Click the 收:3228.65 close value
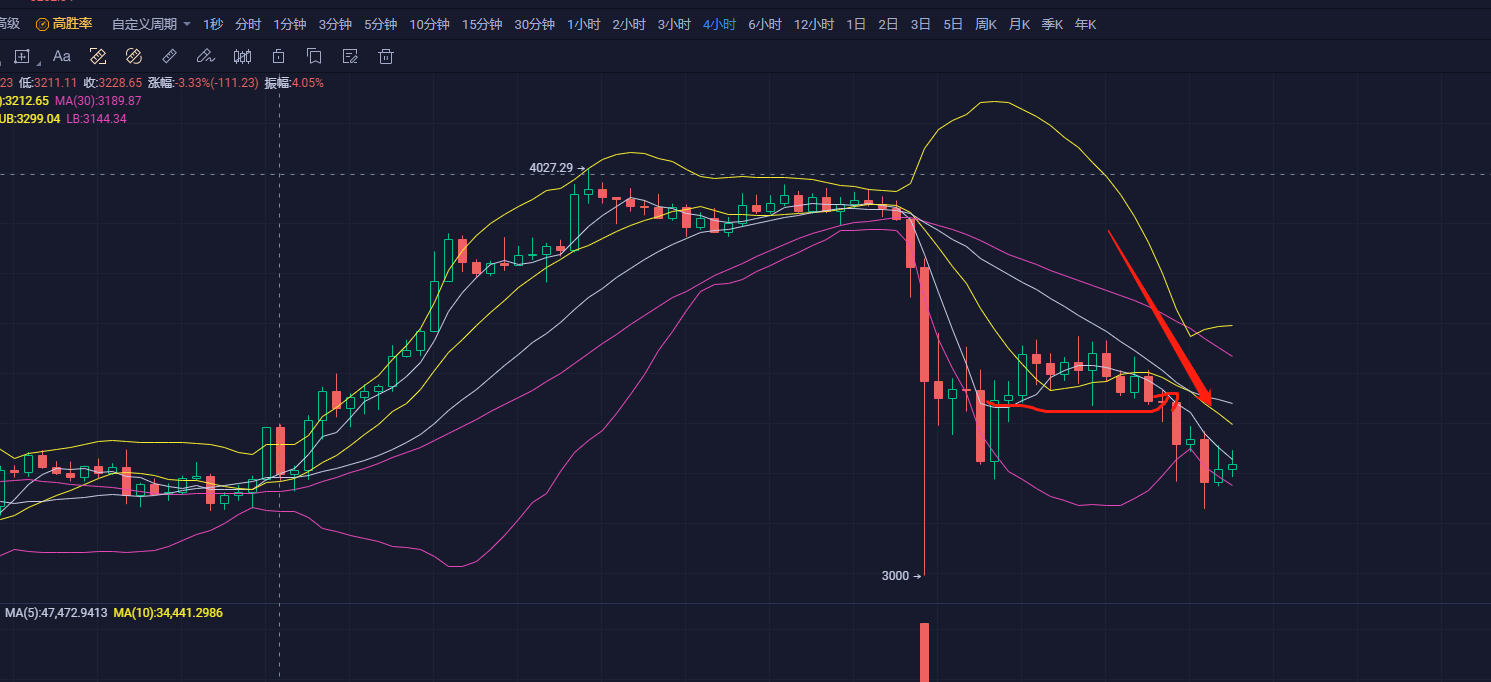 pyautogui.click(x=112, y=83)
